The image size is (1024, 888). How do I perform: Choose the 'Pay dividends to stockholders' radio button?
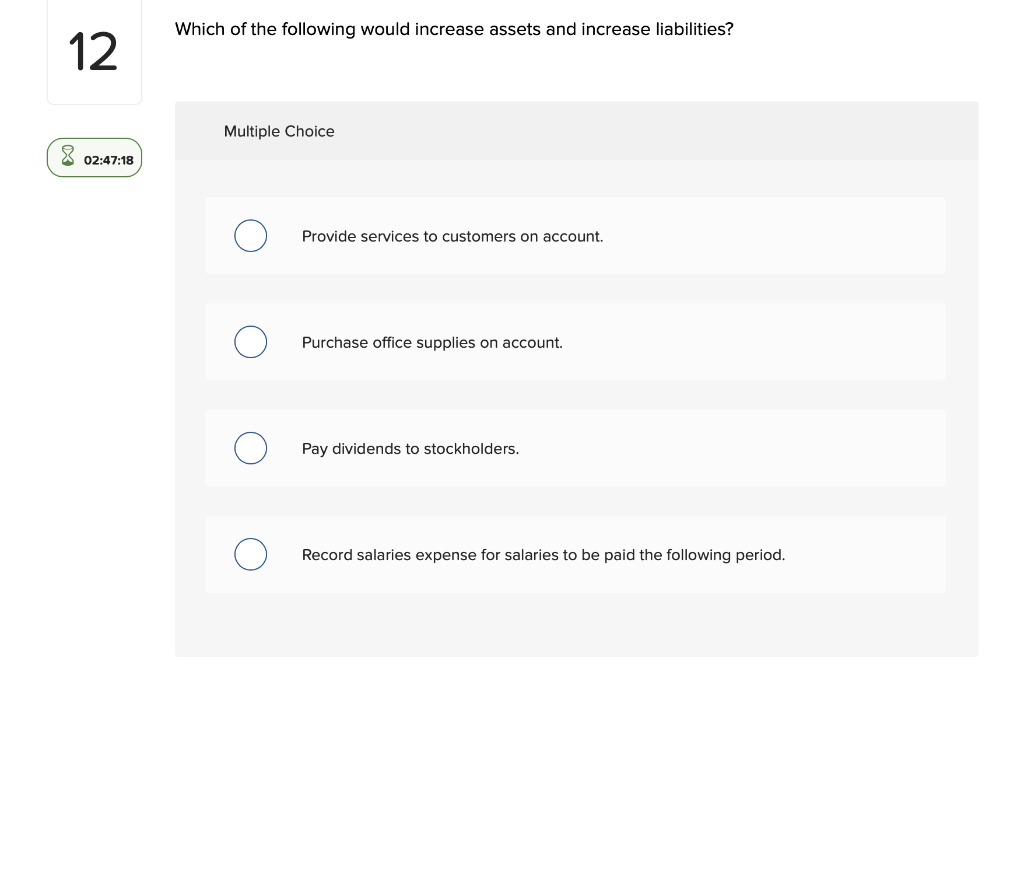[250, 448]
